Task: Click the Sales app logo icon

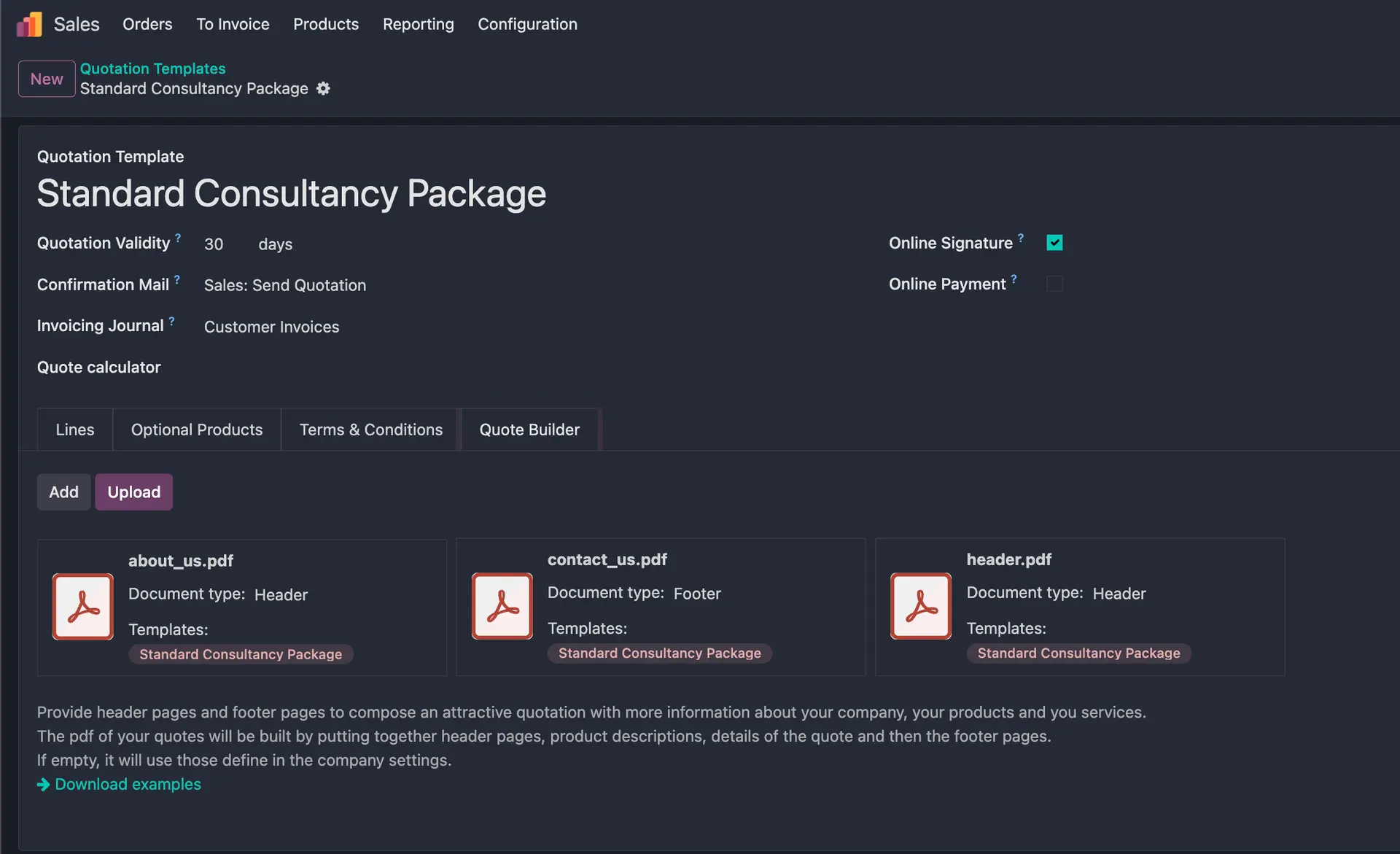Action: (29, 24)
